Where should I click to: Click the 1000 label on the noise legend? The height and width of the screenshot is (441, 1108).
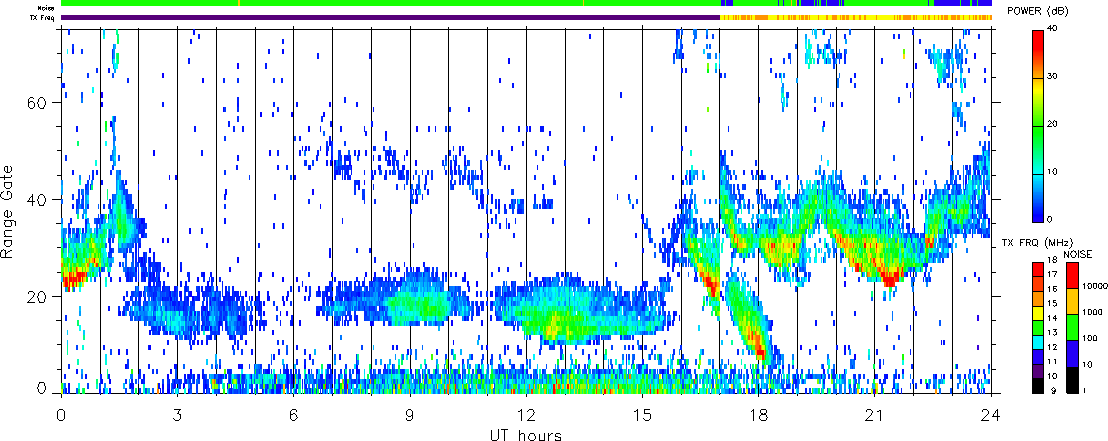1092,312
